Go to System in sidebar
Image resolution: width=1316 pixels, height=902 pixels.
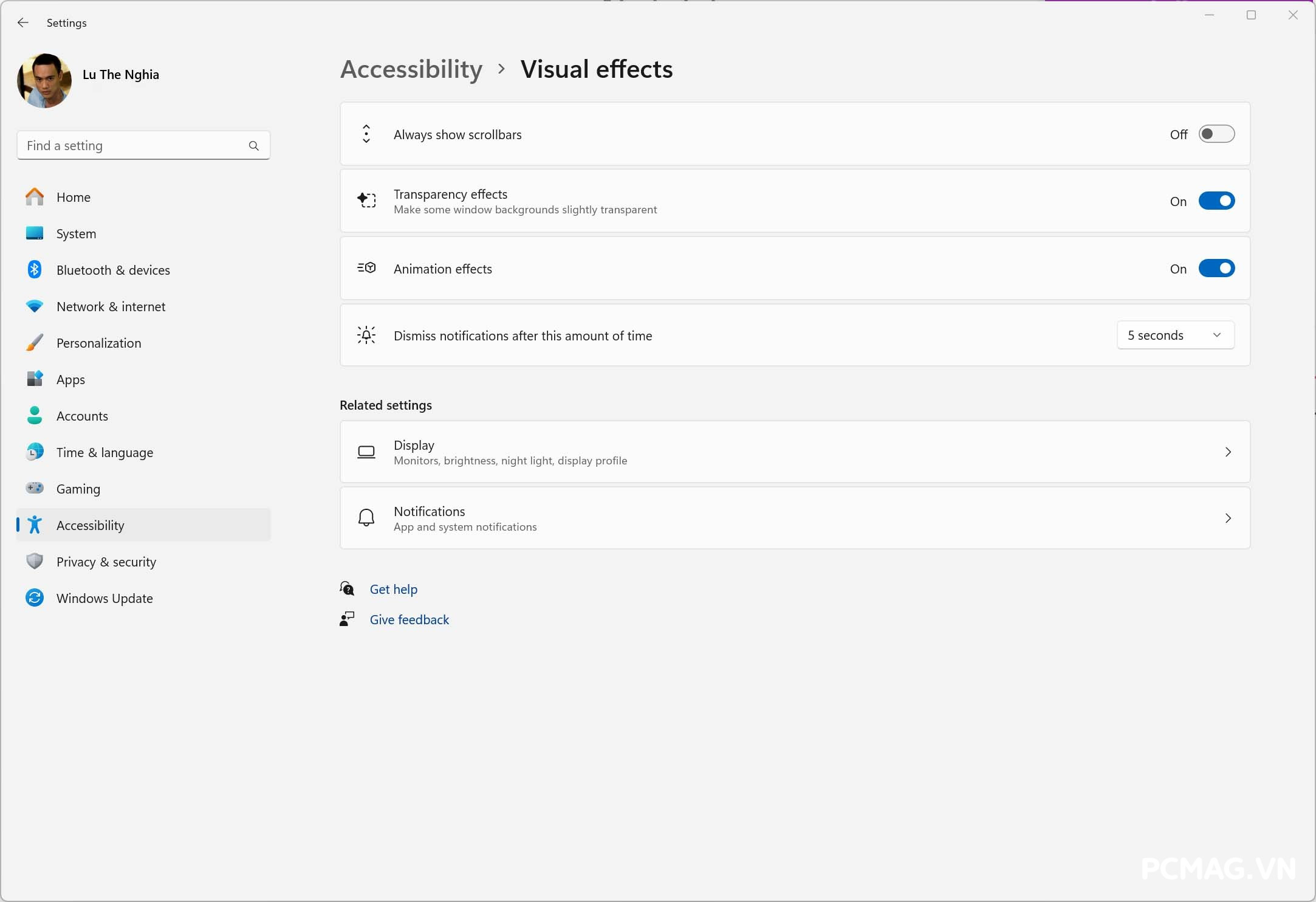click(76, 234)
